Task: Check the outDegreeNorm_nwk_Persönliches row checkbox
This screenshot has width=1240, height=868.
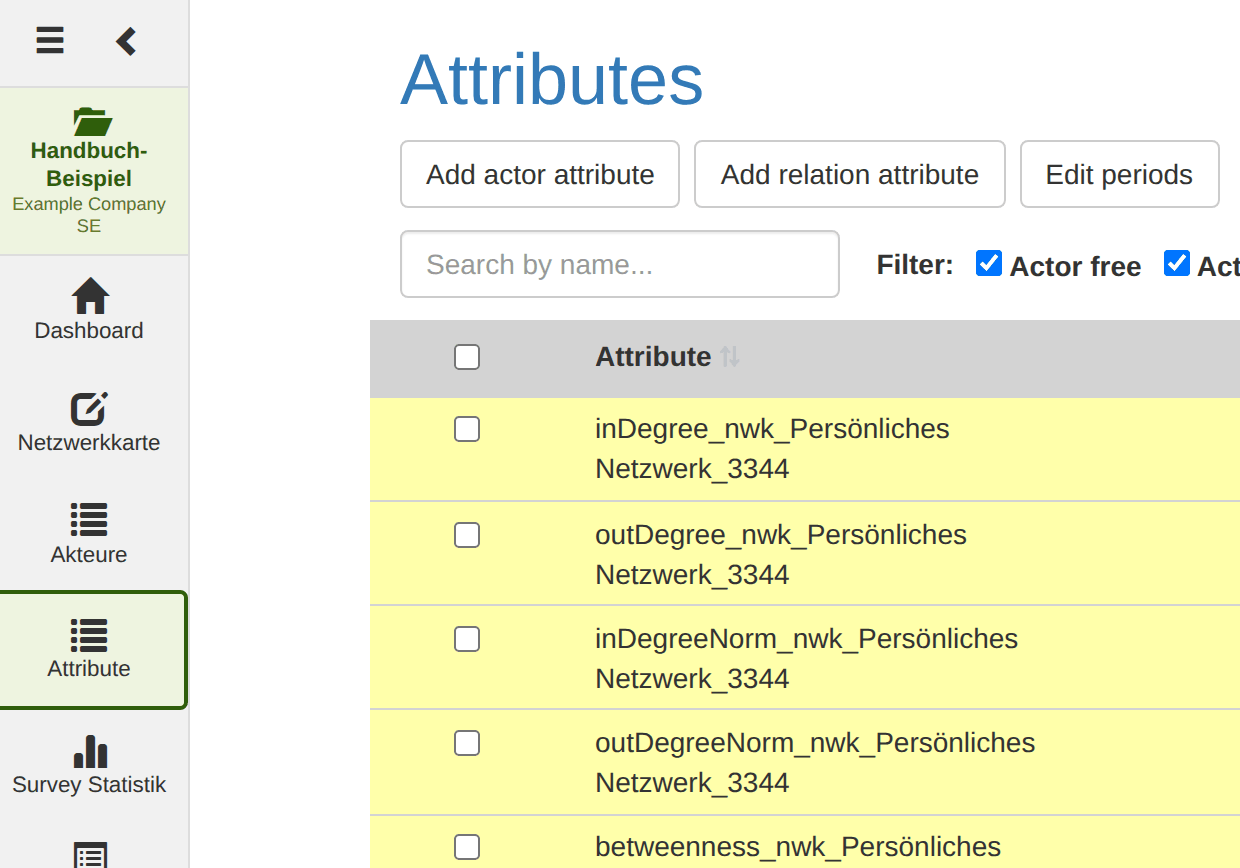Action: [x=467, y=743]
